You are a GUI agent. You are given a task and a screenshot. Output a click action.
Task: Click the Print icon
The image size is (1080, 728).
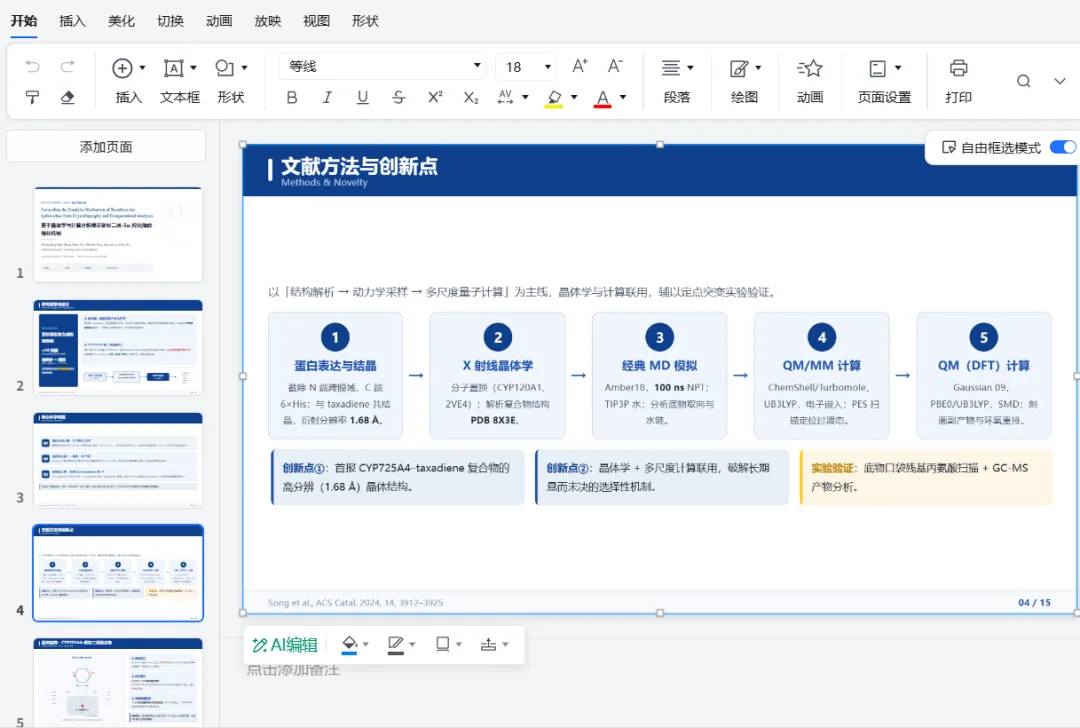coord(958,68)
